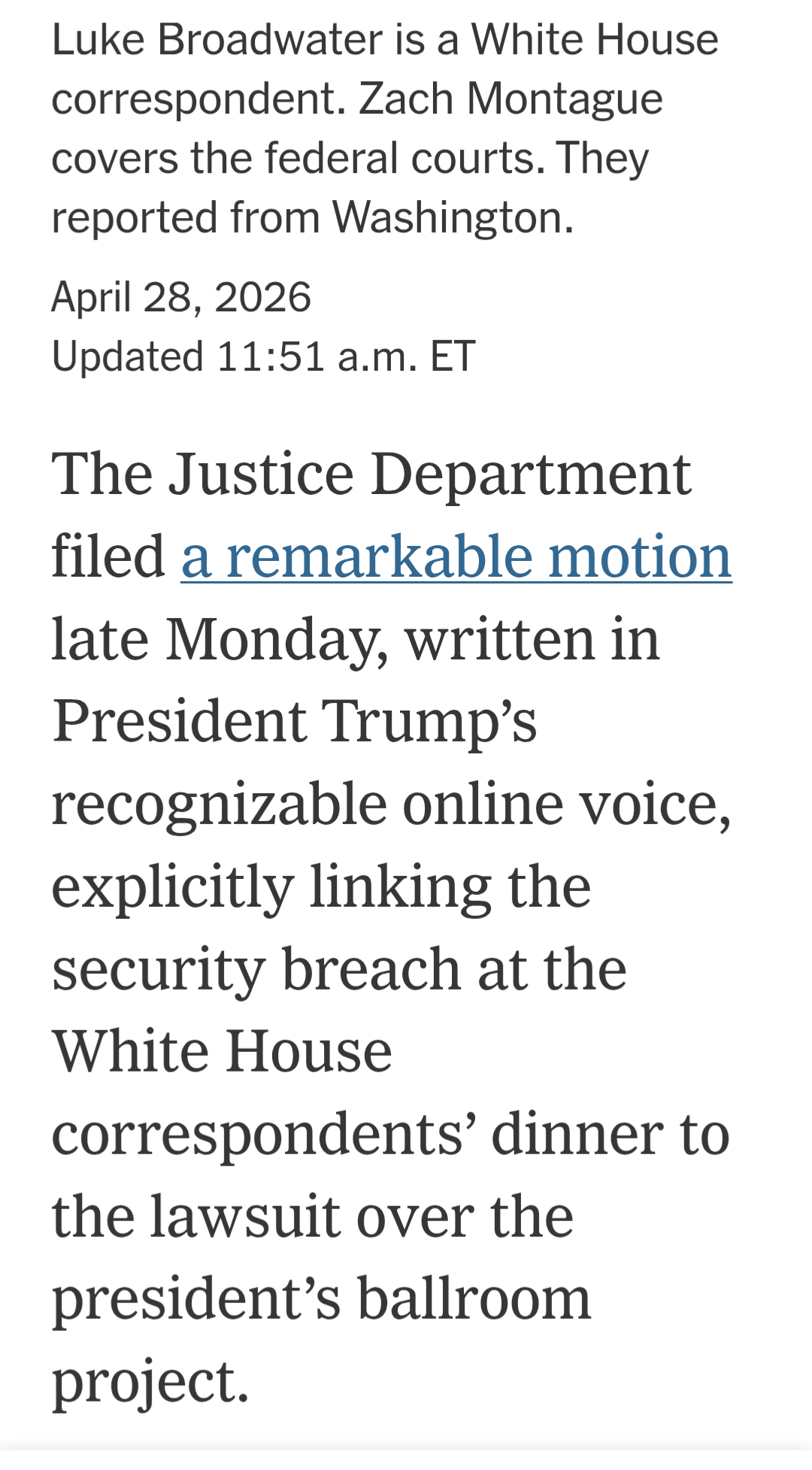Click the April 28, 2026 publication date
This screenshot has width=812, height=1470.
pos(181,296)
